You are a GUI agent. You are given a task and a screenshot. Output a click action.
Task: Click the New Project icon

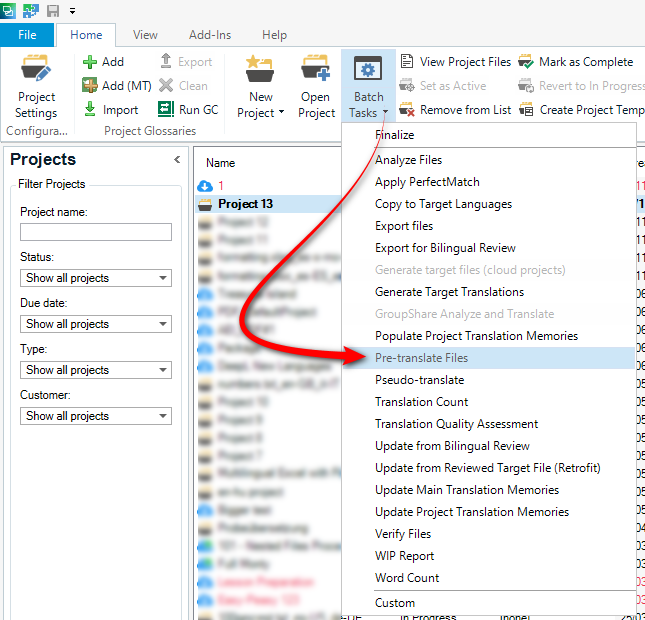tap(260, 69)
